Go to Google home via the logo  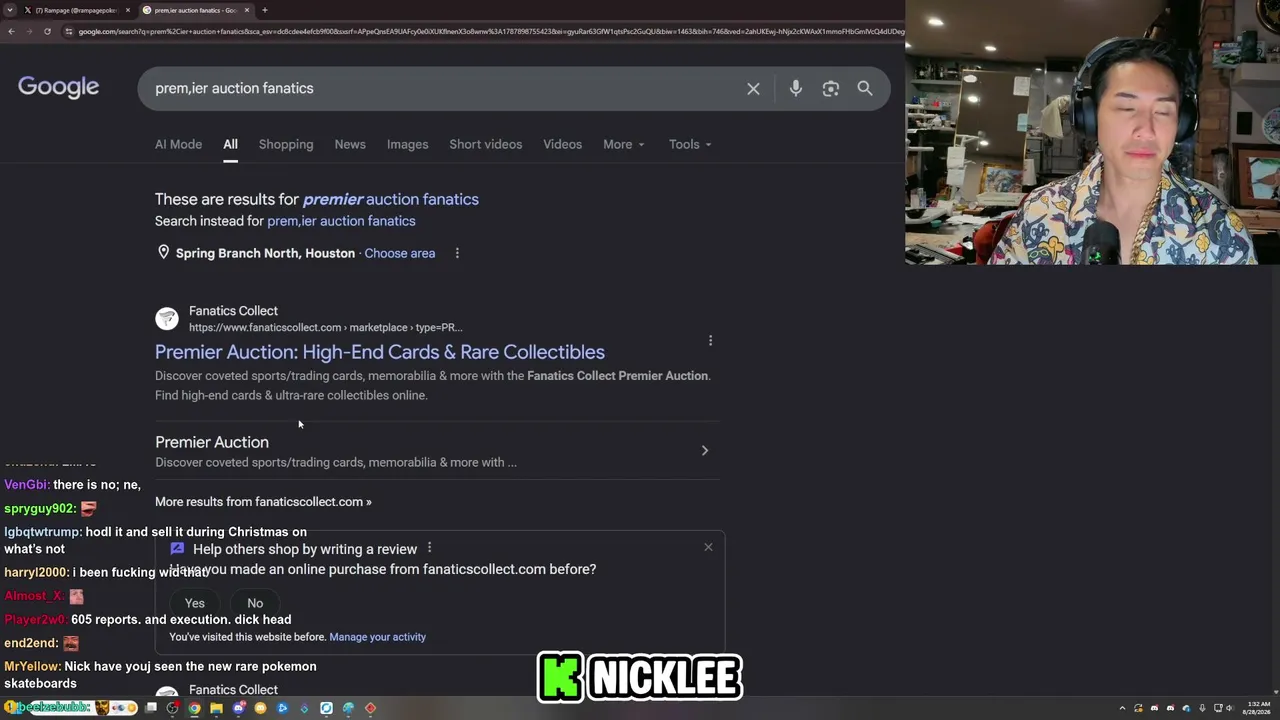point(58,87)
